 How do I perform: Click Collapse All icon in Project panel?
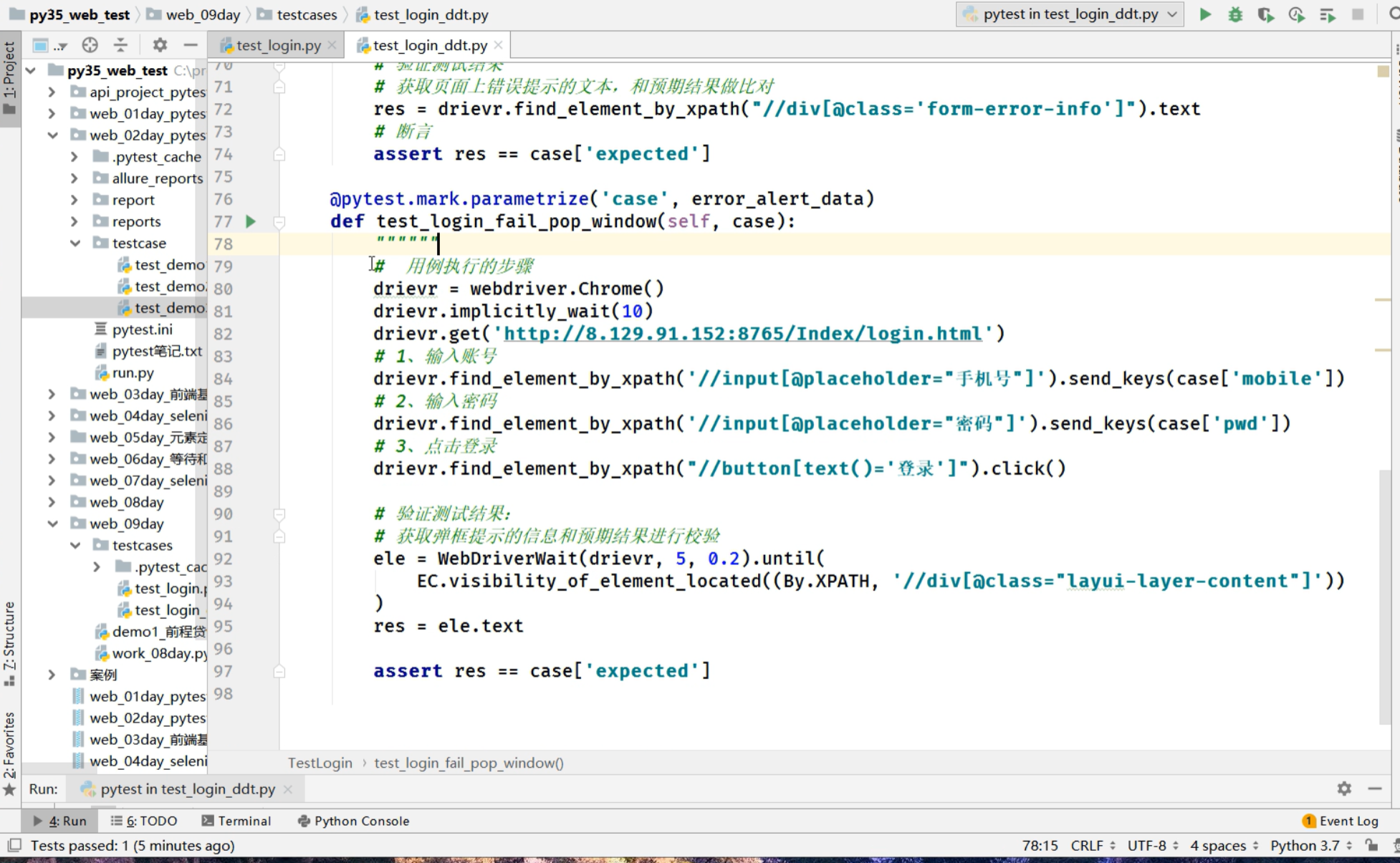[120, 45]
